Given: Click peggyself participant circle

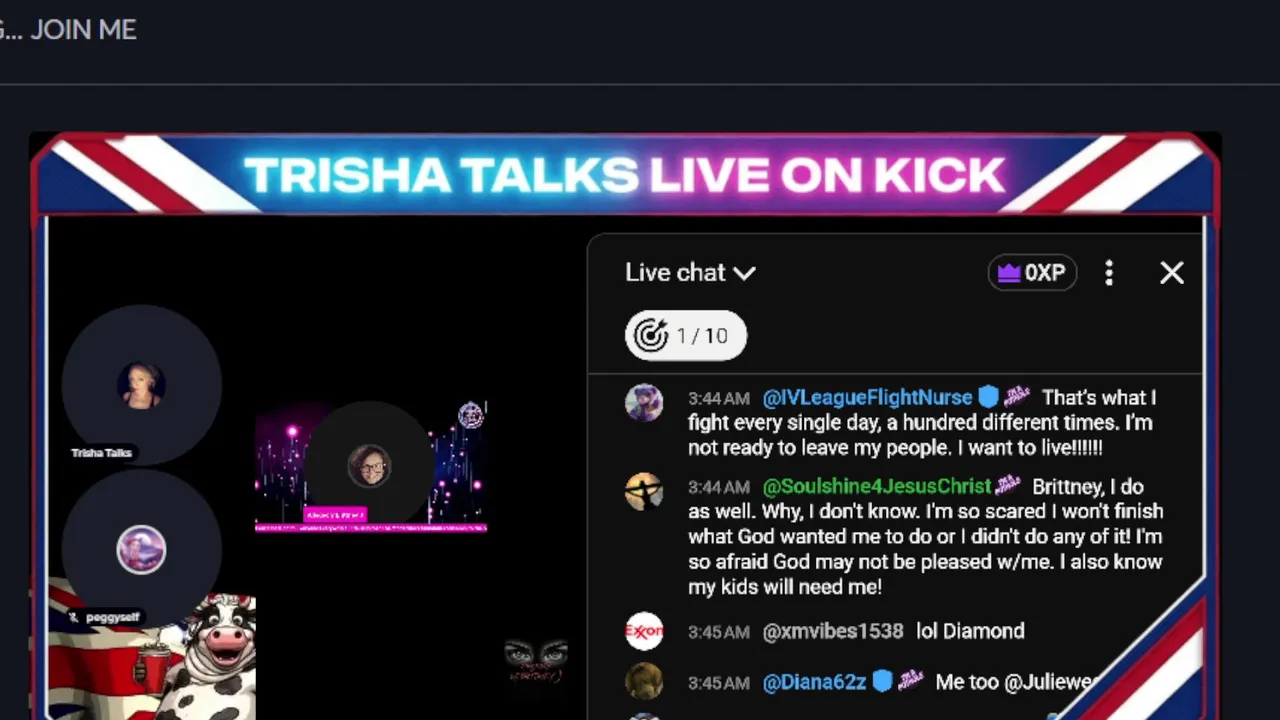Looking at the screenshot, I should click(141, 550).
